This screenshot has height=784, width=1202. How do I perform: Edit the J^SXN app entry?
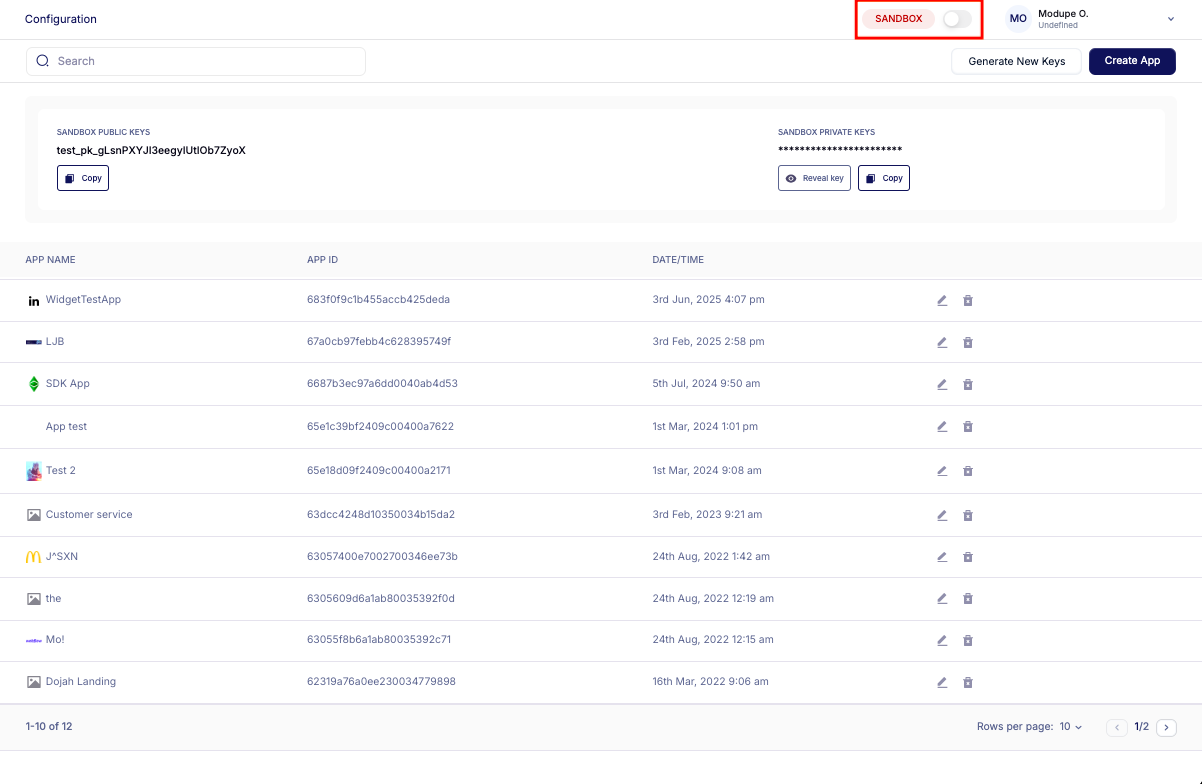click(942, 557)
